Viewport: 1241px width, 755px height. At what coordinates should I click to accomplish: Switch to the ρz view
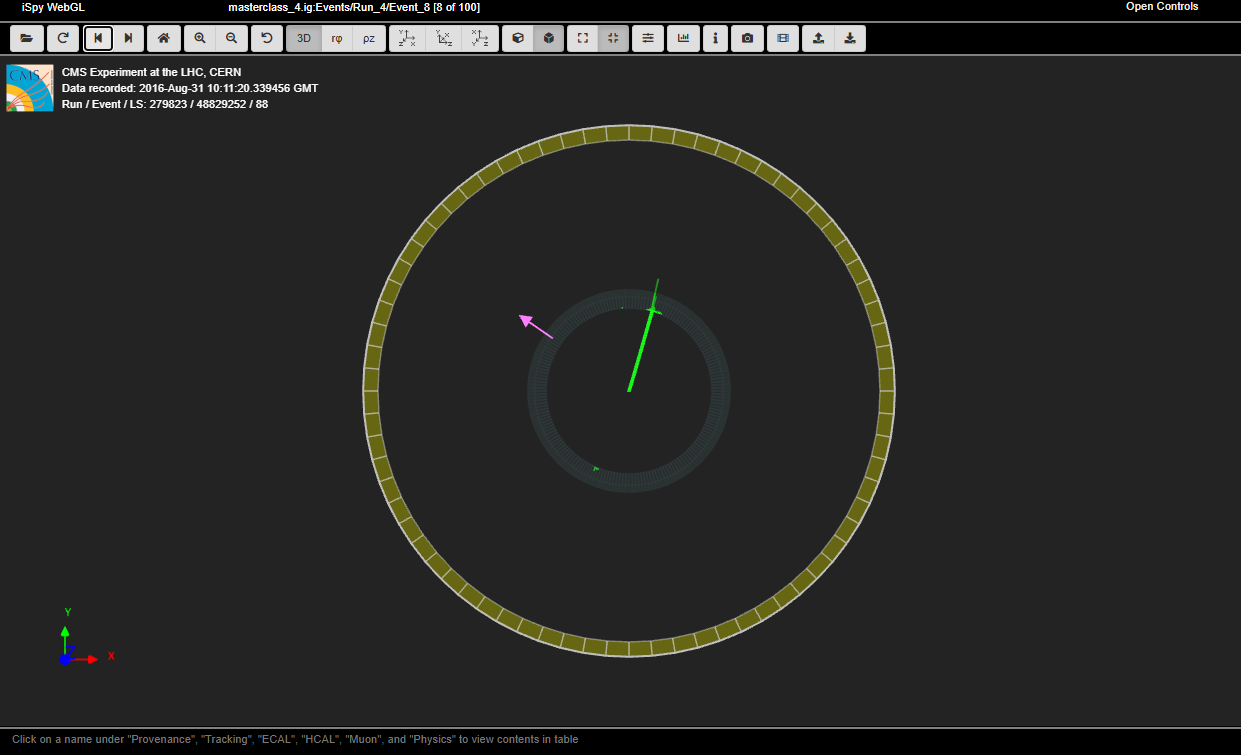369,38
